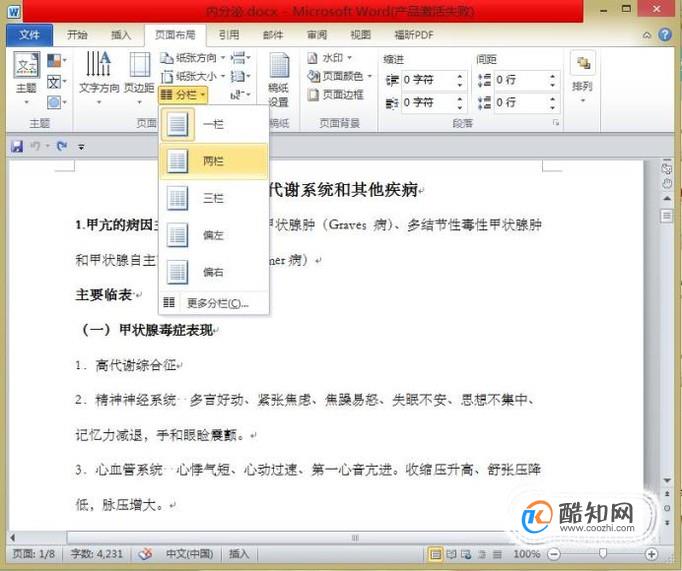Open paper orientation (纸张方向) dropdown
The width and height of the screenshot is (682, 571).
click(x=193, y=57)
